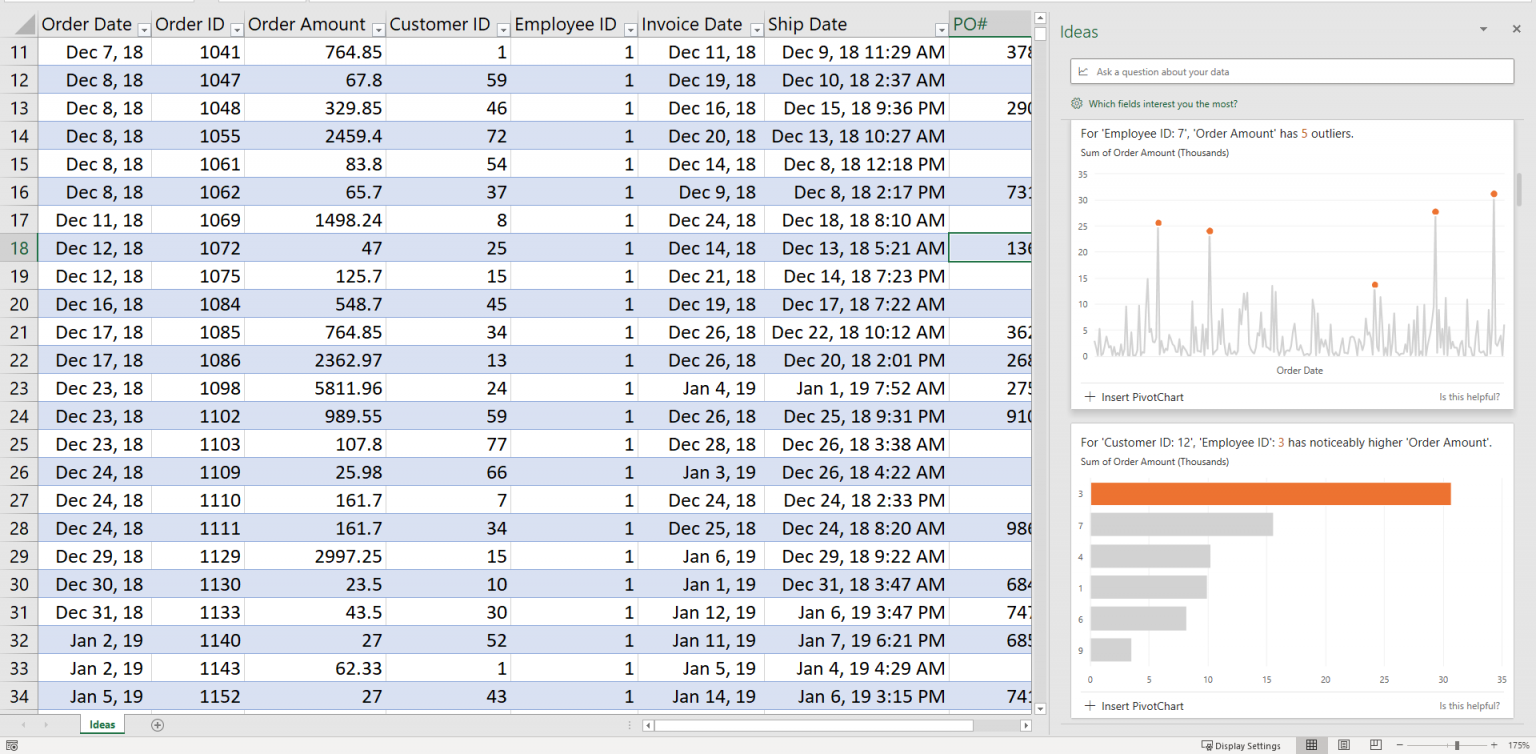The height and width of the screenshot is (754, 1536).
Task: Adjust the zoom level slider
Action: click(1456, 744)
